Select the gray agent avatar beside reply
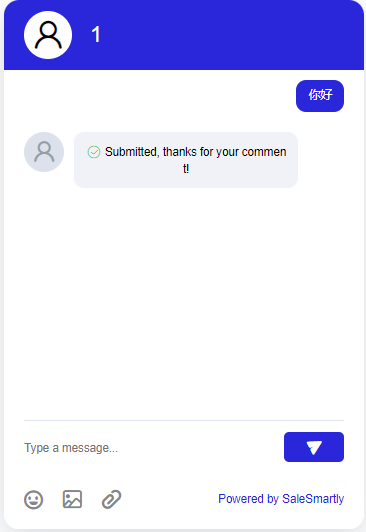 point(44,152)
